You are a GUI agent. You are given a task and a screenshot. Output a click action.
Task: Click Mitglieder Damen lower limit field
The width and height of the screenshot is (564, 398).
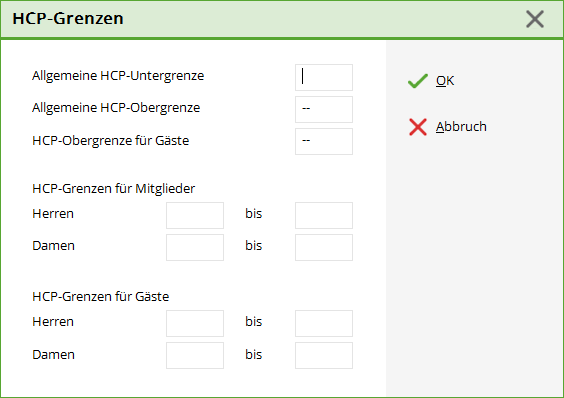click(x=195, y=247)
